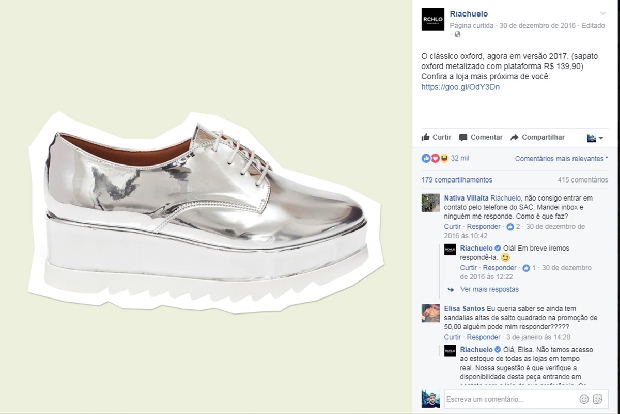Click Curtir under Nativa Villalta comment
Screen dimensions: 620x414
pyautogui.click(x=452, y=227)
